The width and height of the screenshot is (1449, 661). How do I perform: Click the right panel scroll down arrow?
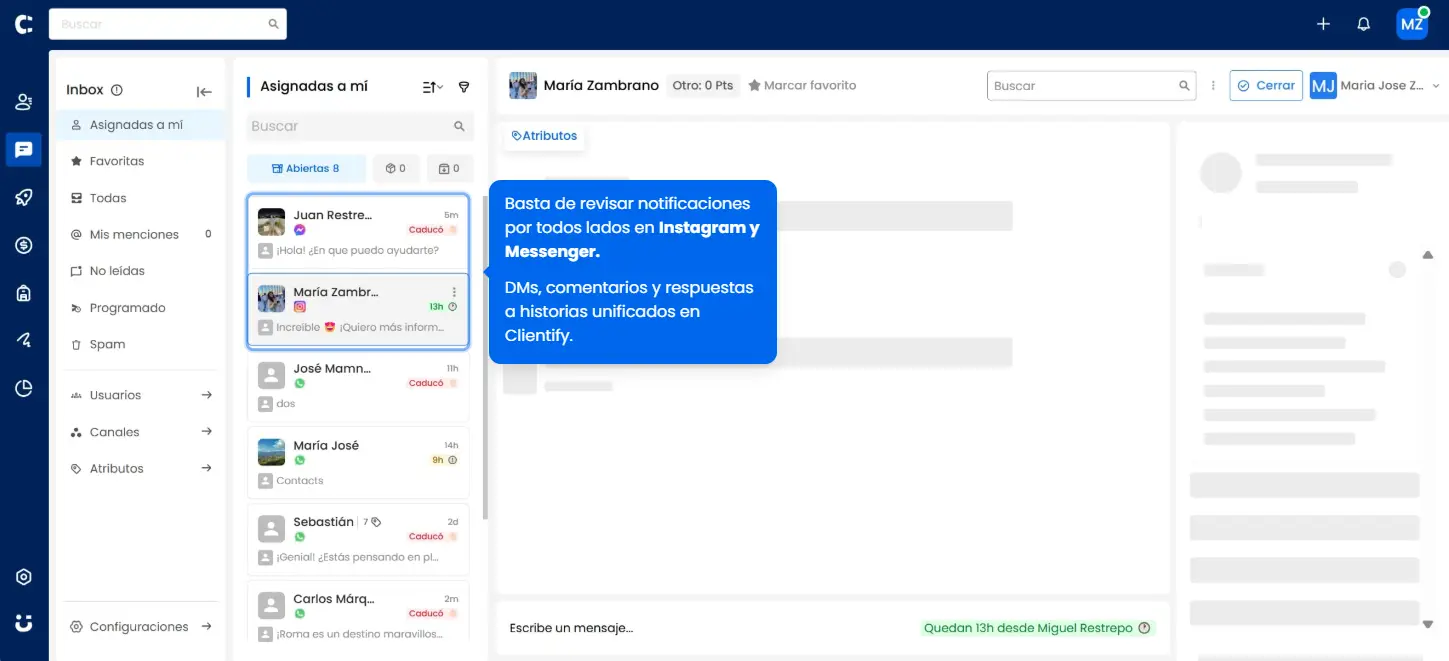click(1427, 625)
